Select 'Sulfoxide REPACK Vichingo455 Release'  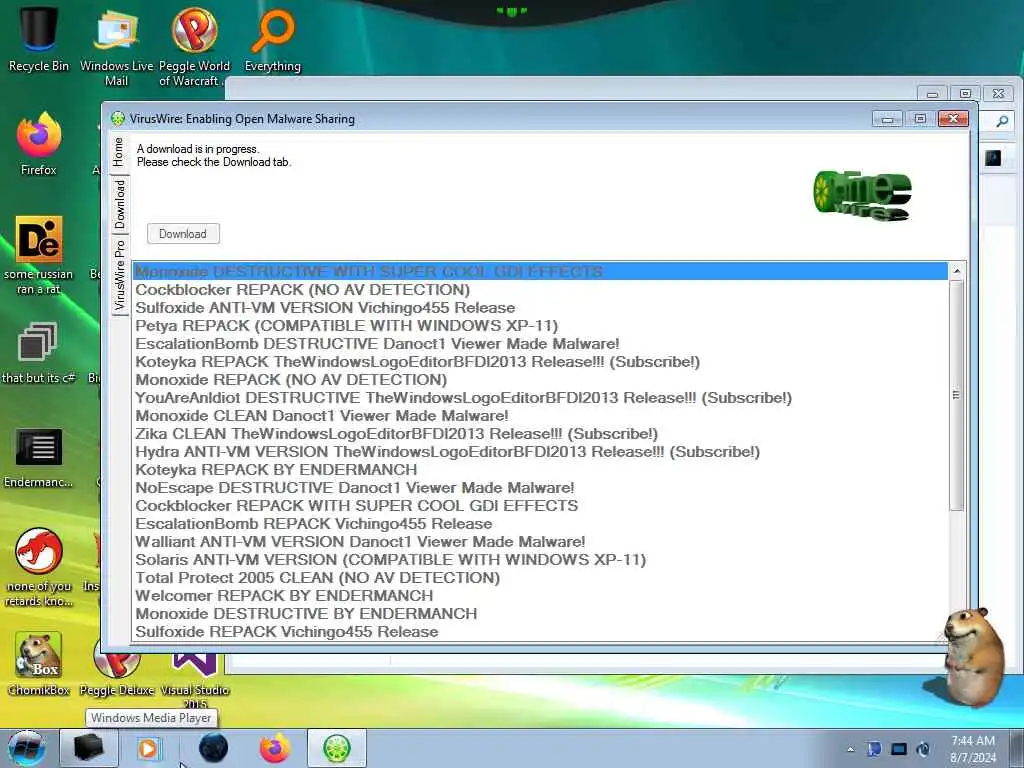coord(539,632)
